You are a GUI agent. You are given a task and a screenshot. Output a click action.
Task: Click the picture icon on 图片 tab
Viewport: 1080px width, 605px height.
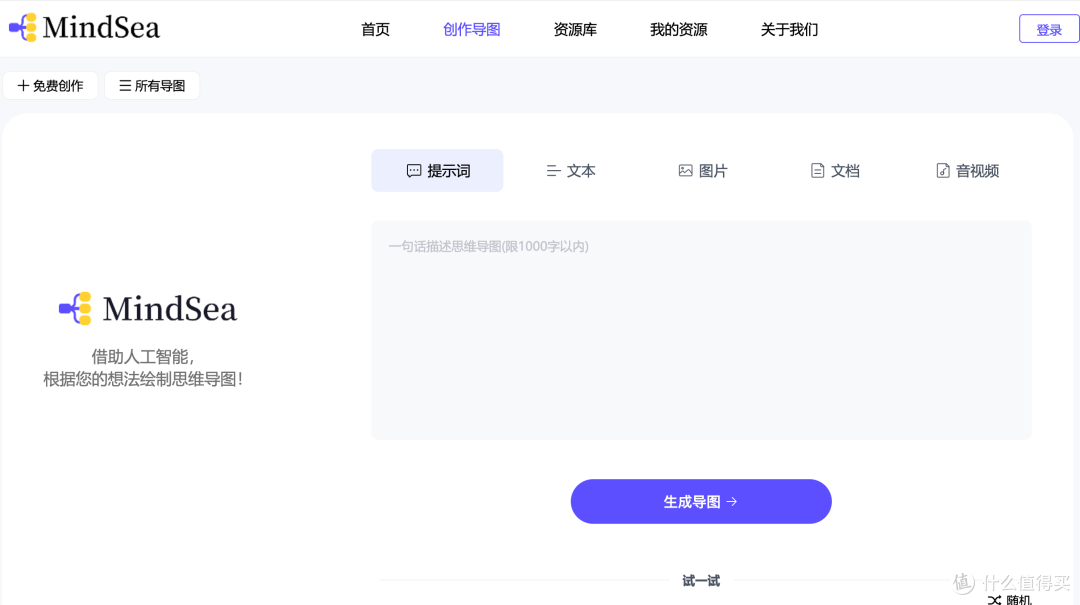[685, 171]
